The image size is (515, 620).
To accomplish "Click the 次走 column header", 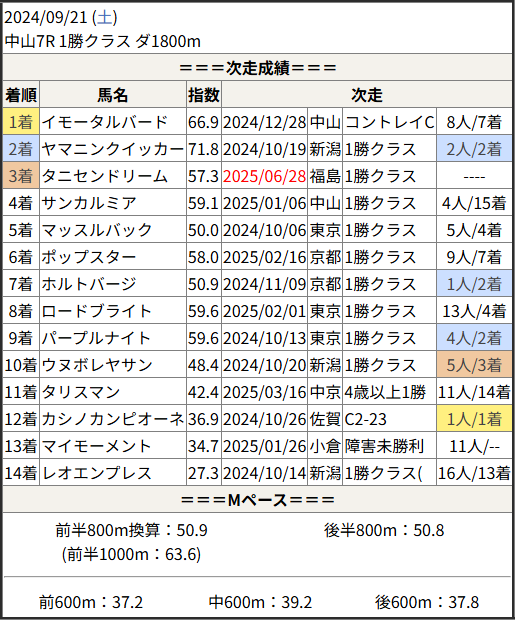I will 367,95.
